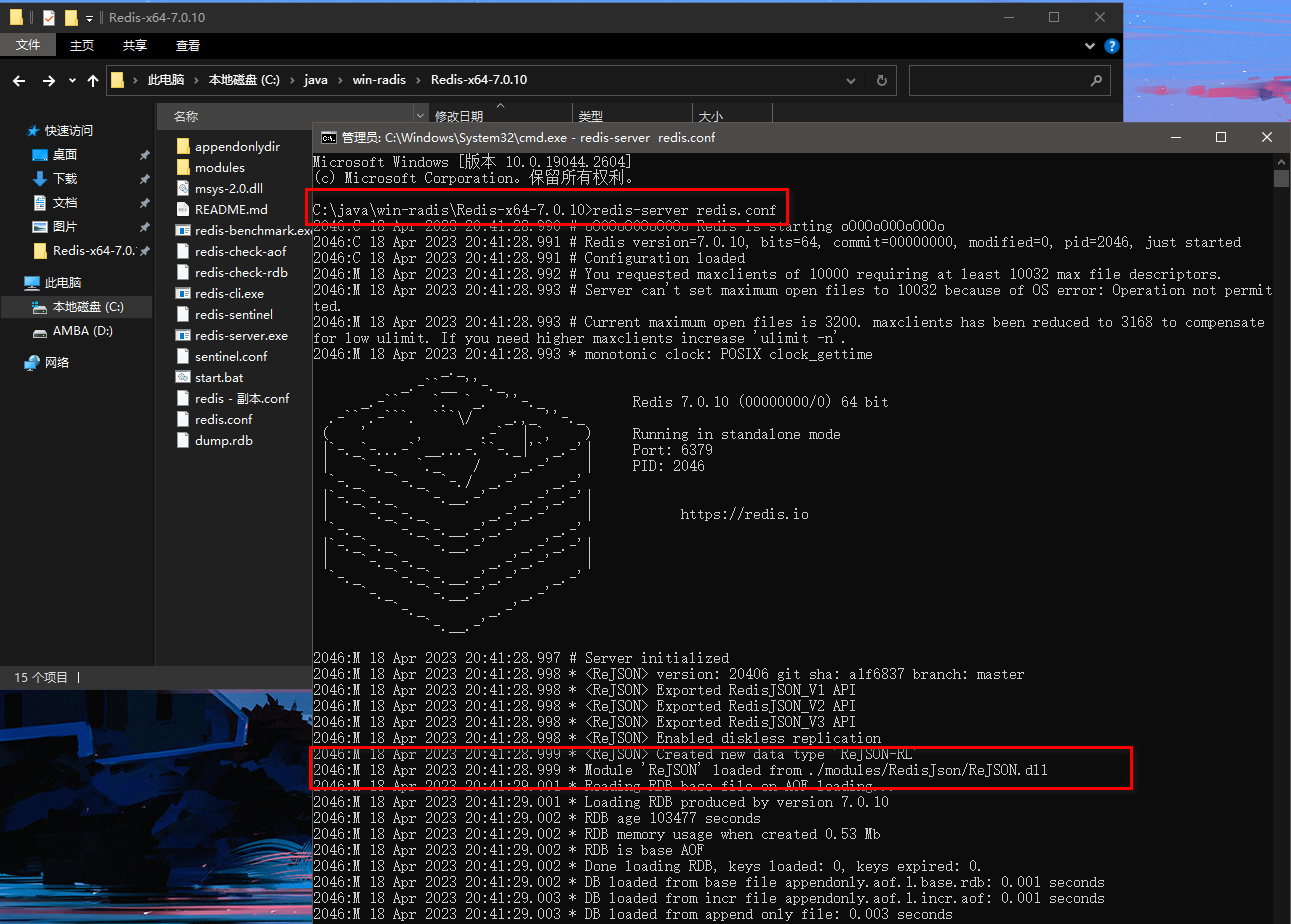Click win-radis in the address breadcrumb

coord(379,80)
